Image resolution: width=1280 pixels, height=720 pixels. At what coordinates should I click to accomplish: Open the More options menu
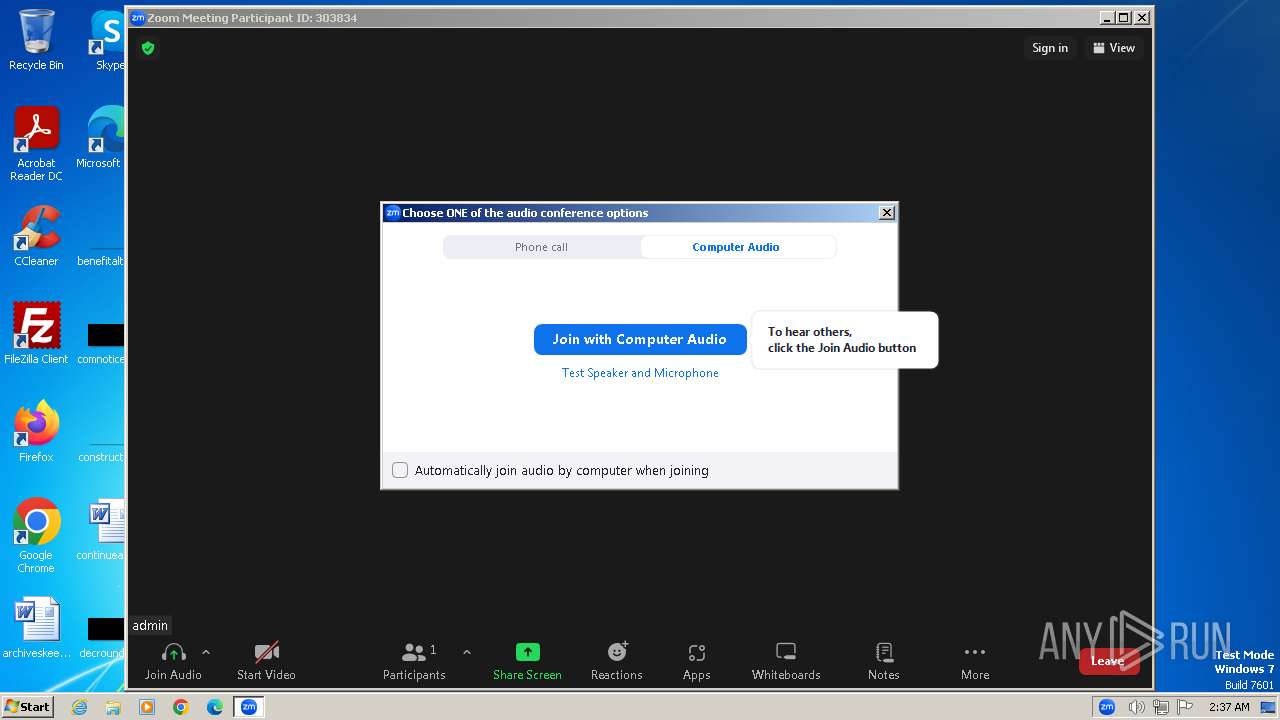[975, 661]
